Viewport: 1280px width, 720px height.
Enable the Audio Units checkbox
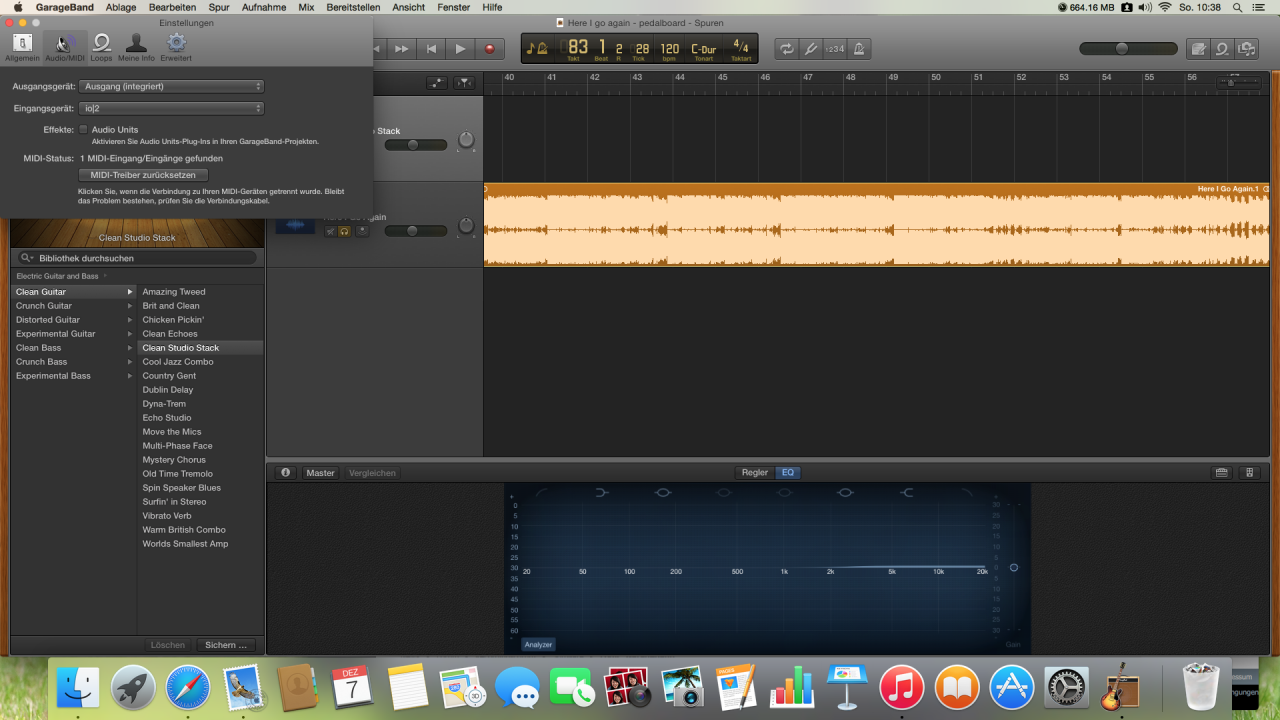[84, 130]
